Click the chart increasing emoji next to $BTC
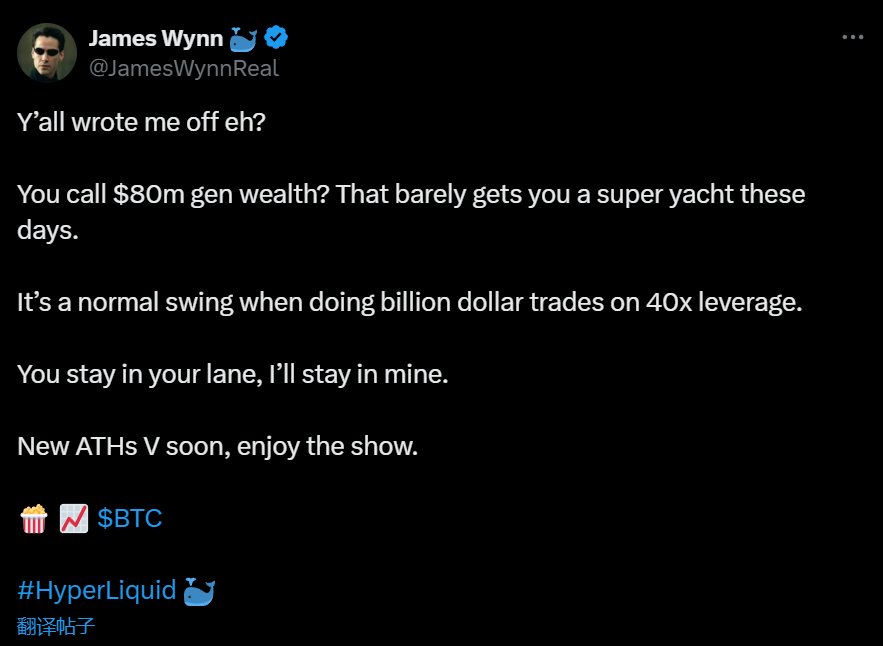 [x=74, y=518]
